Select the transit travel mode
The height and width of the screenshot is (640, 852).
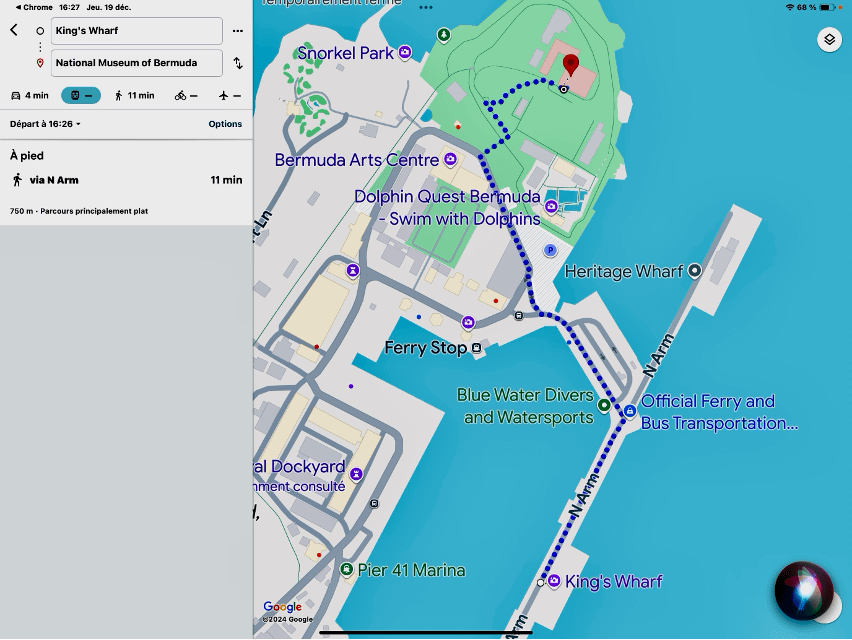(x=81, y=95)
